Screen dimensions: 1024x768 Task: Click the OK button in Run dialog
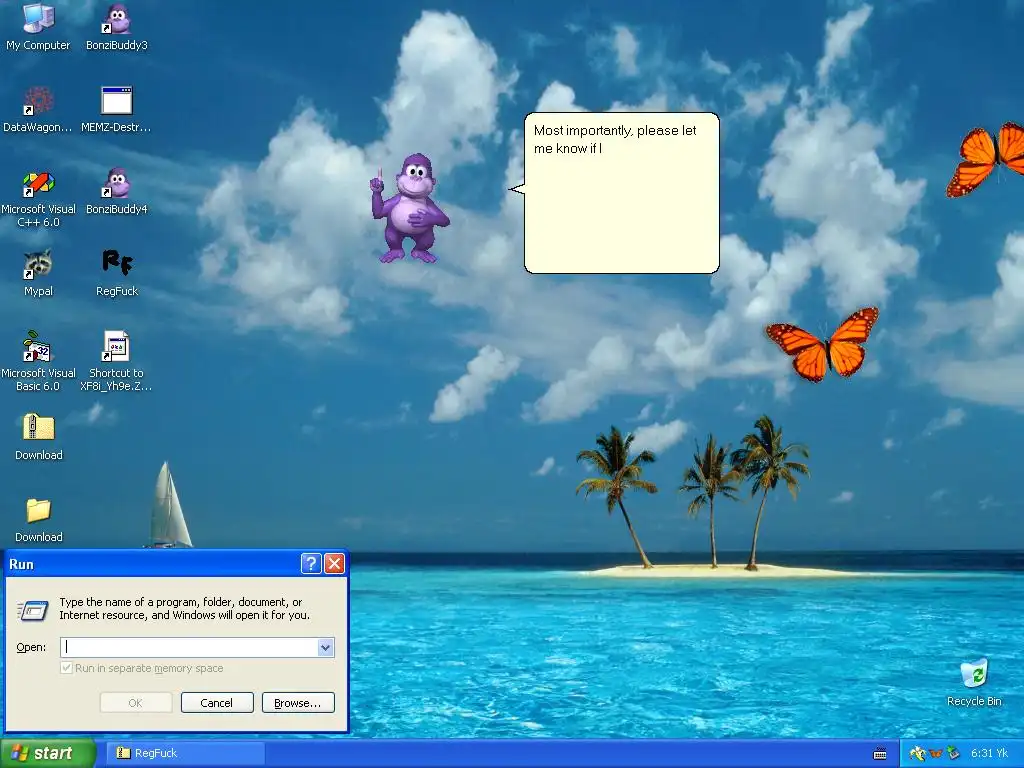[136, 703]
